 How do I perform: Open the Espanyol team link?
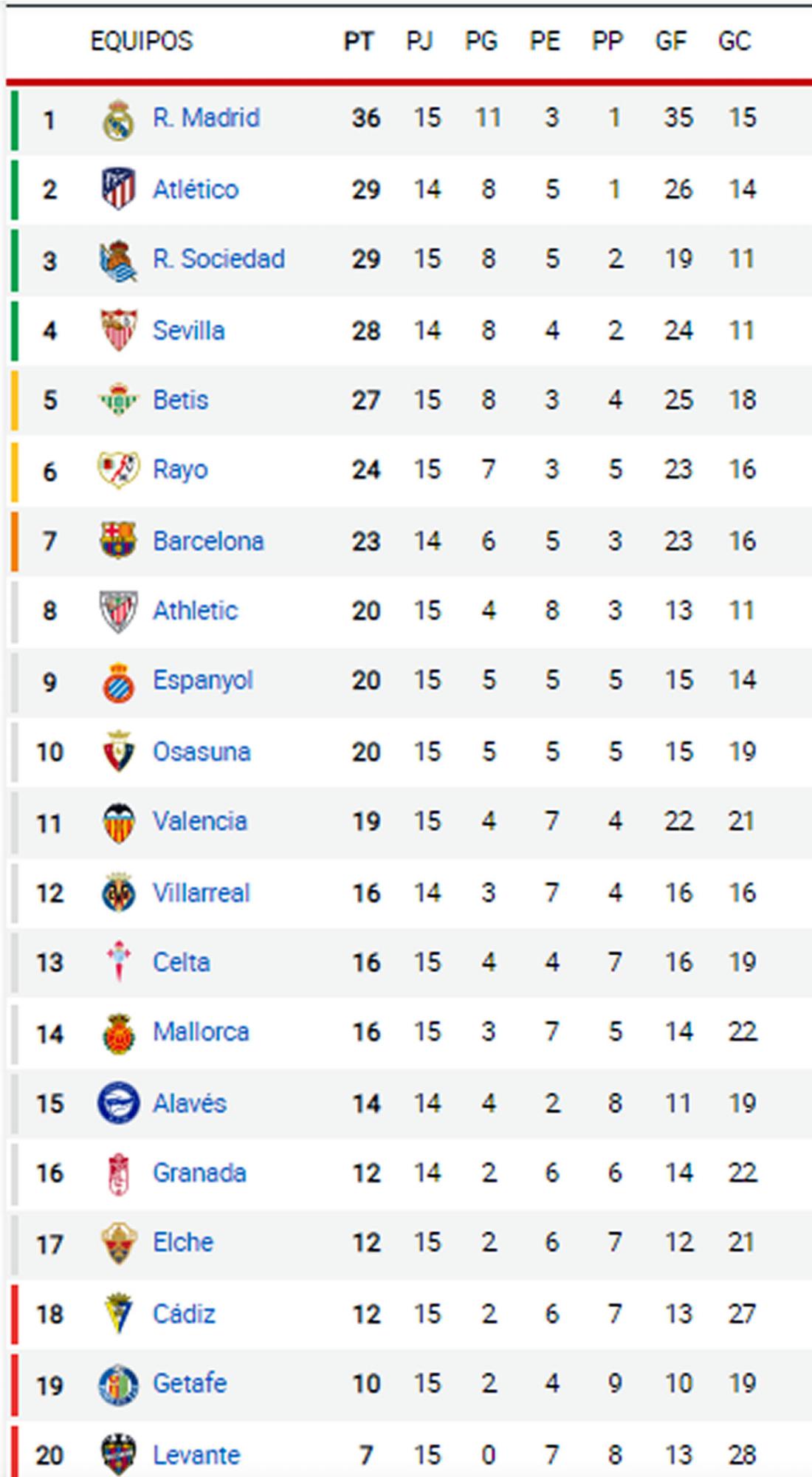[202, 680]
